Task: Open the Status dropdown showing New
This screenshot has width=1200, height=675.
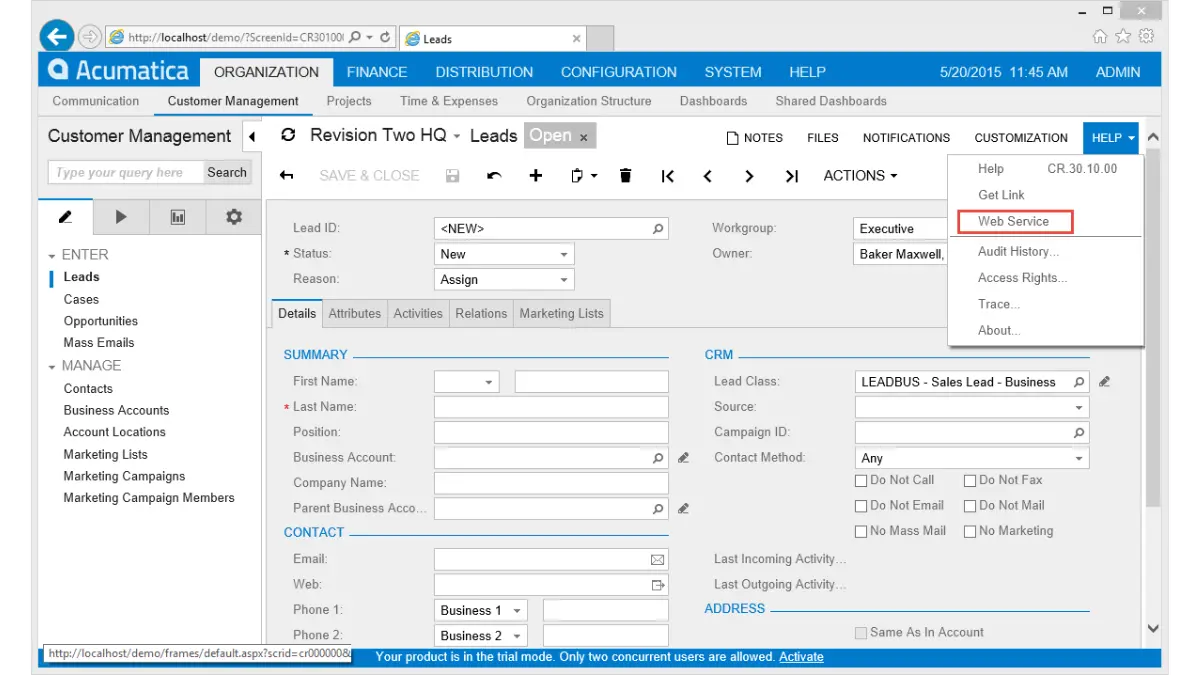Action: click(563, 253)
